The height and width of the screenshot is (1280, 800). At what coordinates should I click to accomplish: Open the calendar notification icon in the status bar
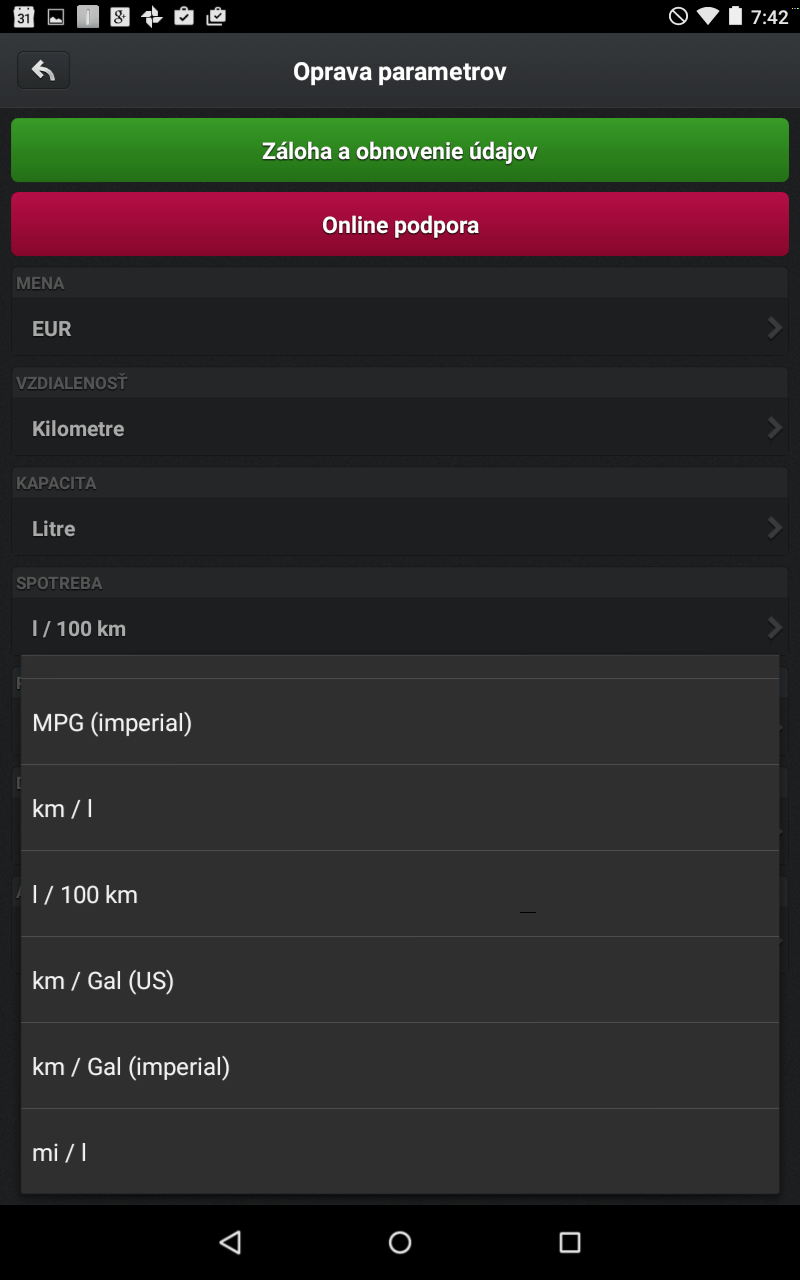click(24, 16)
